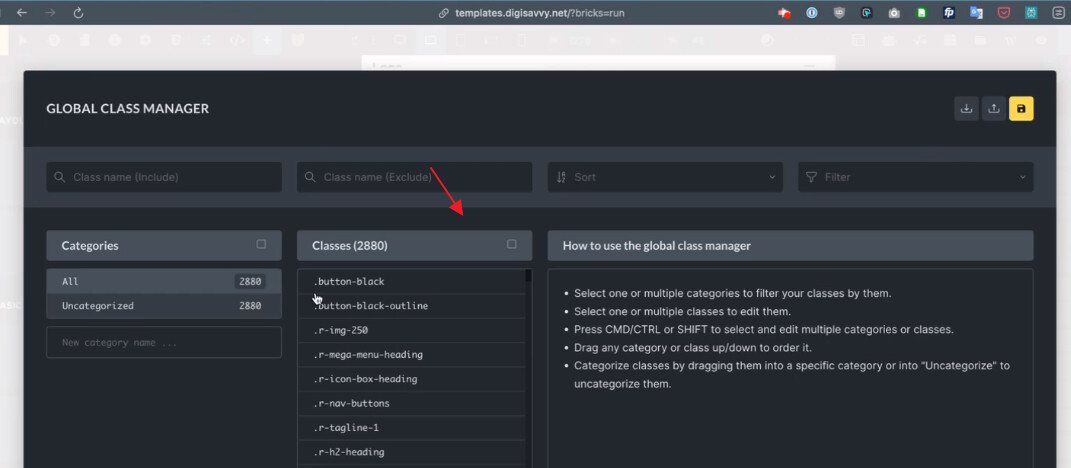Open the gray shield extension icon

[839, 13]
